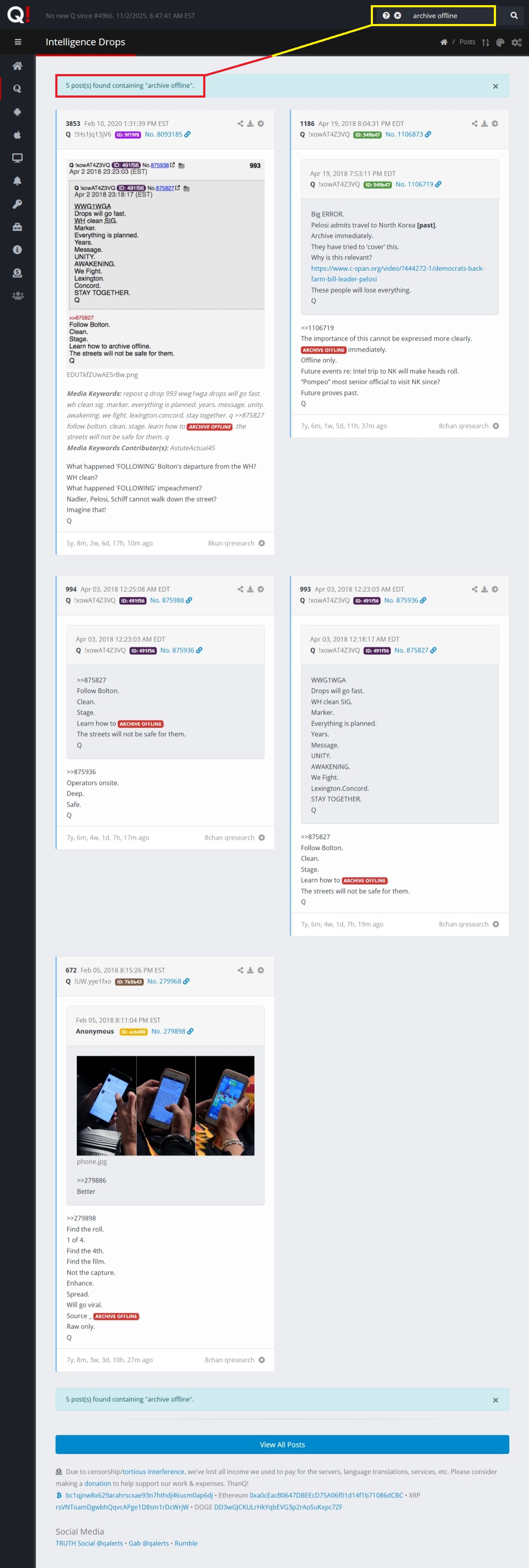This screenshot has height=1568, width=529.
Task: Open the Android icon in the sidebar
Action: 18,112
